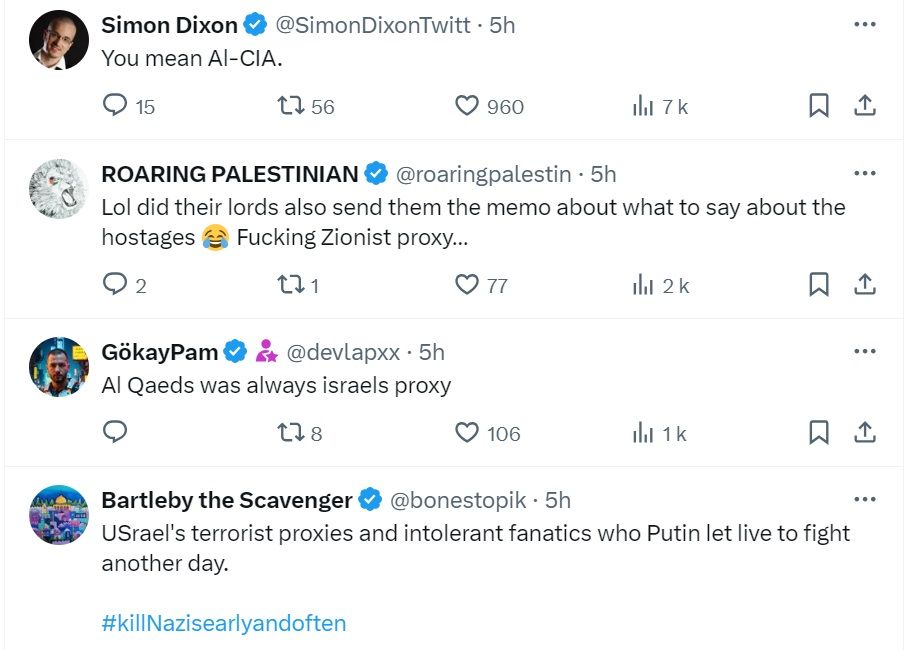Click GökayPam's profile avatar
The width and height of the screenshot is (919, 650).
point(59,367)
